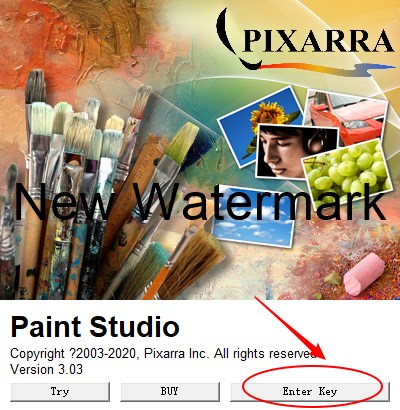Viewport: 400px width, 410px height.
Task: Click the dark-bristled brush at top left
Action: pos(35,87)
